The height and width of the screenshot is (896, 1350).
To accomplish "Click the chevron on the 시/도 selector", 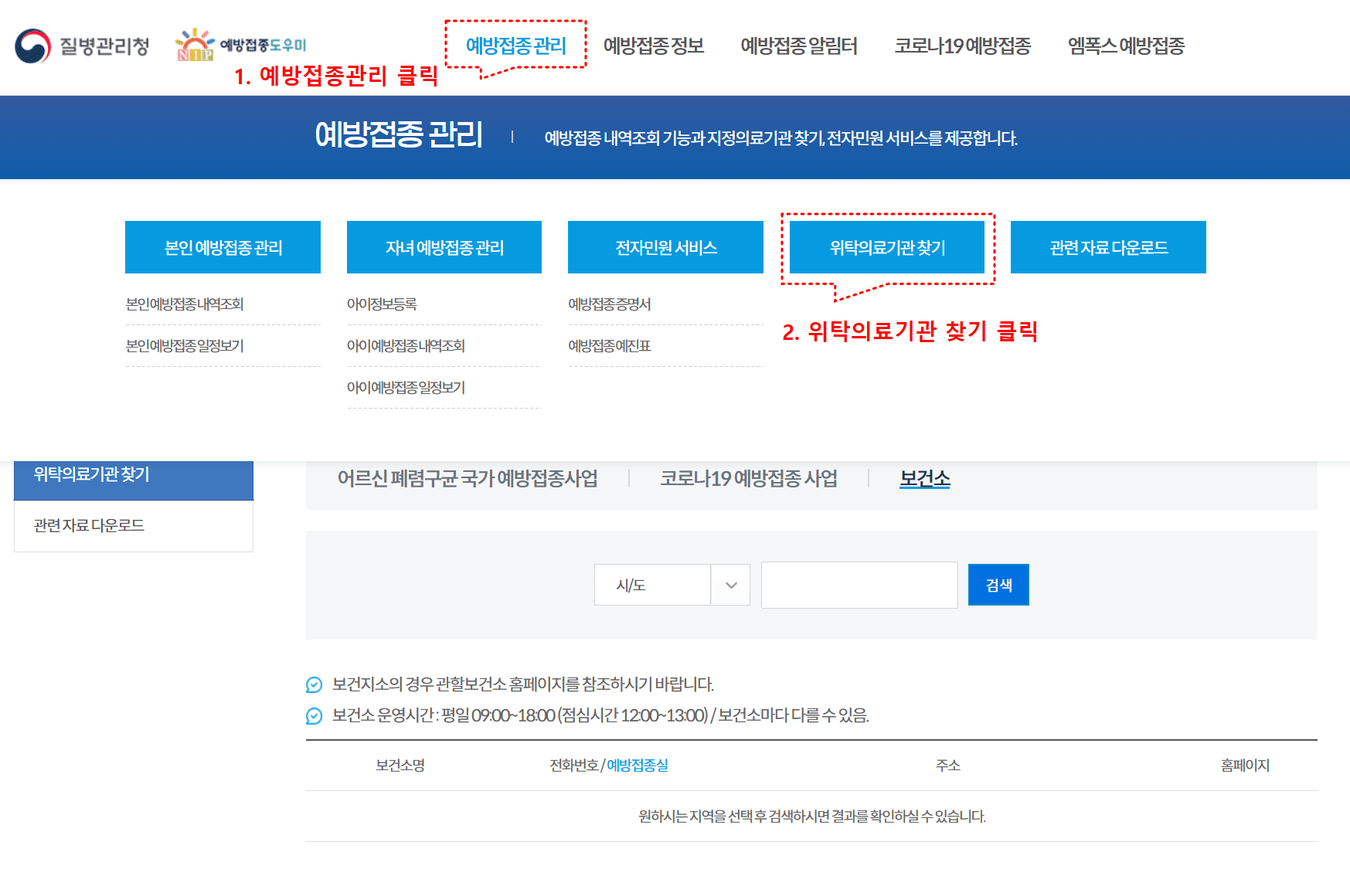I will pyautogui.click(x=729, y=585).
